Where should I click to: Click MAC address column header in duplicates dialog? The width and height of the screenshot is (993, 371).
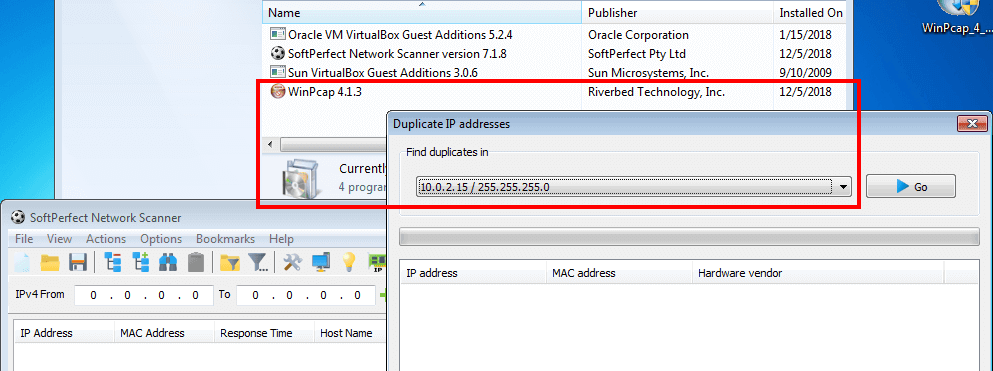[x=619, y=274]
